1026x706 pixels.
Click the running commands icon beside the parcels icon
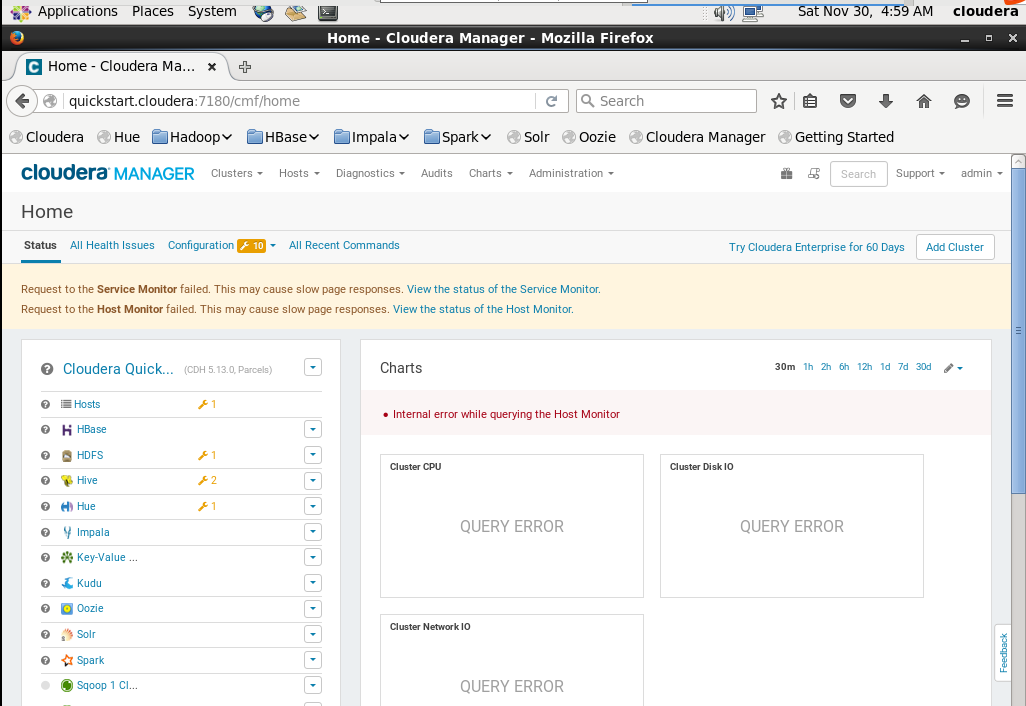(x=814, y=173)
